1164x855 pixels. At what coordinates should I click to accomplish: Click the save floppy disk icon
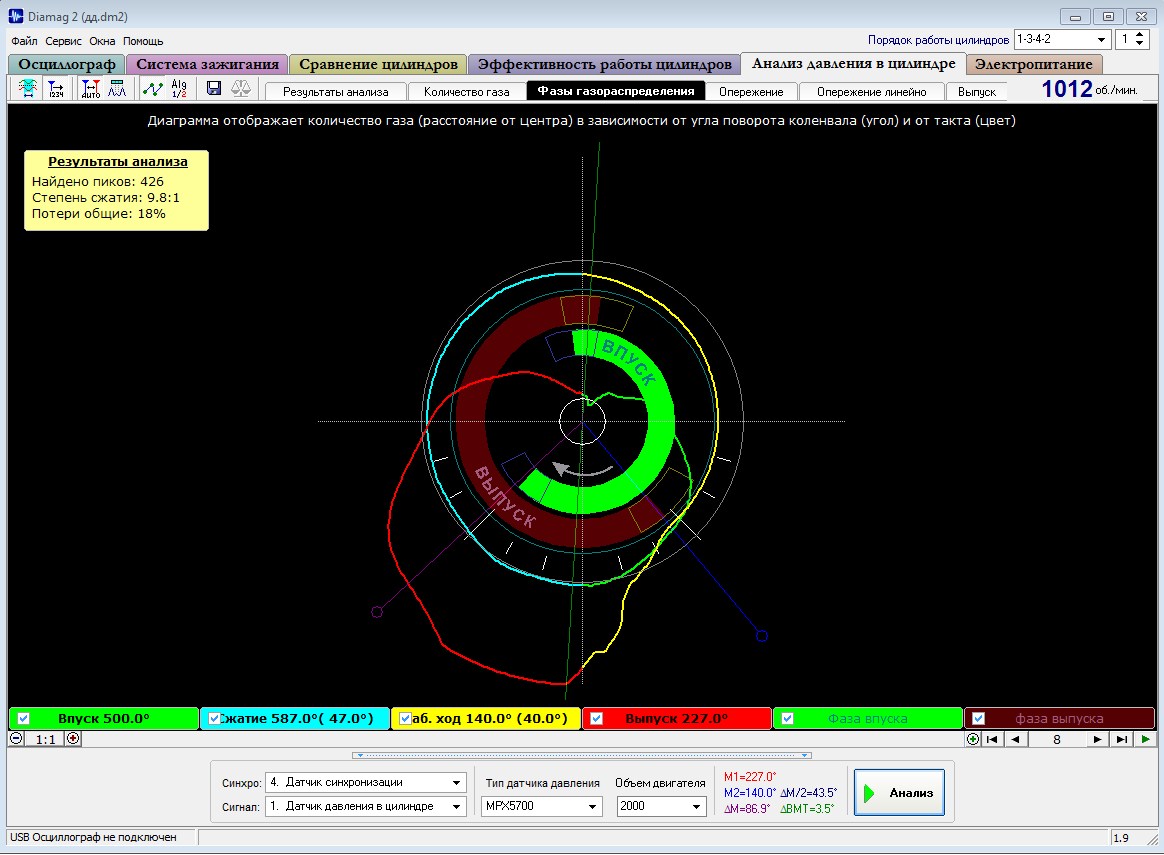click(x=214, y=89)
